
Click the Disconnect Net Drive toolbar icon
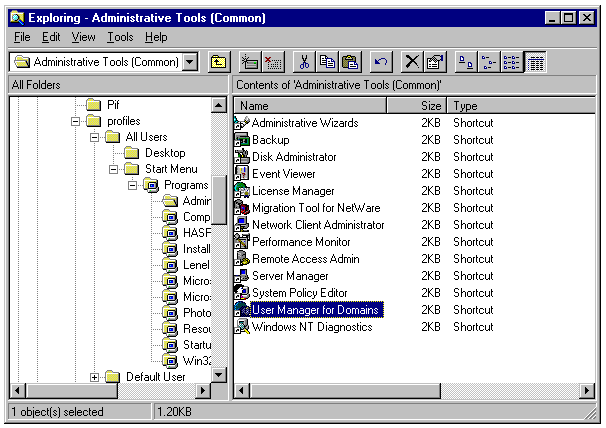point(272,62)
